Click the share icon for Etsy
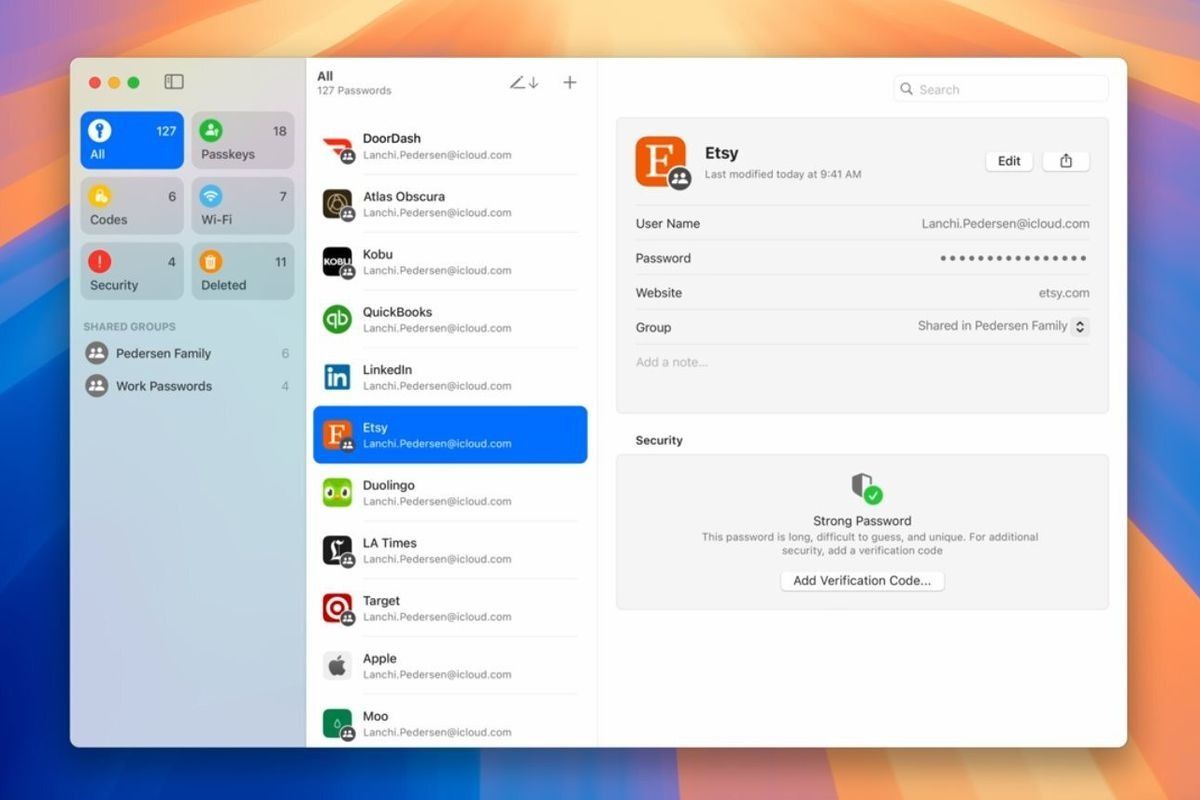The height and width of the screenshot is (800, 1200). (1066, 161)
